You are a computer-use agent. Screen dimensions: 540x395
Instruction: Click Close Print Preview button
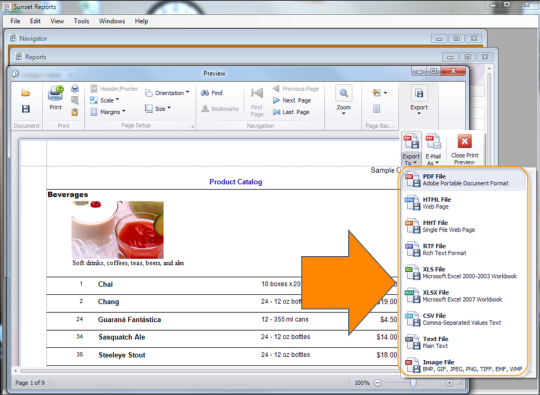tap(464, 149)
